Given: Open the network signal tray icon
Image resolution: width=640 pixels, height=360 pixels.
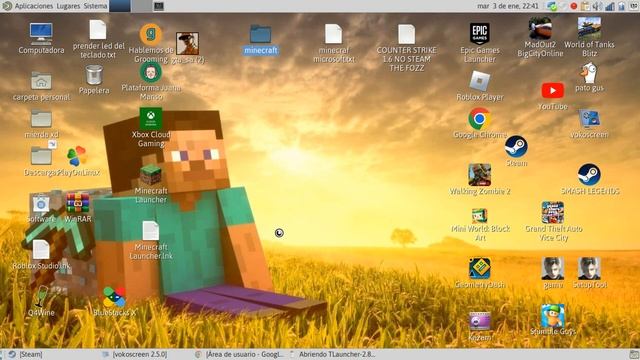Looking at the screenshot, I should point(610,6).
